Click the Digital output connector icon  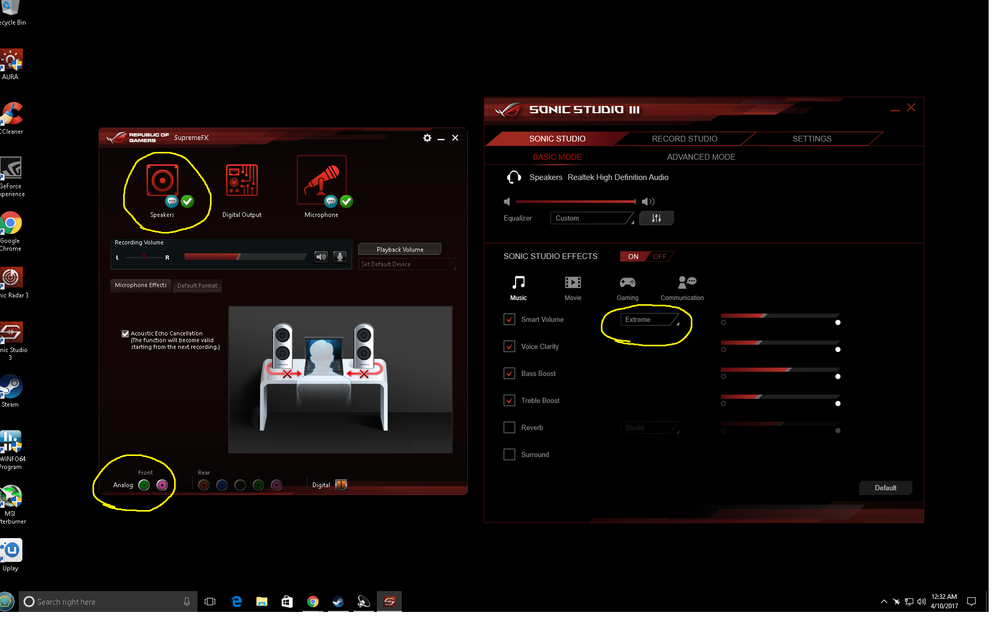pyautogui.click(x=341, y=485)
